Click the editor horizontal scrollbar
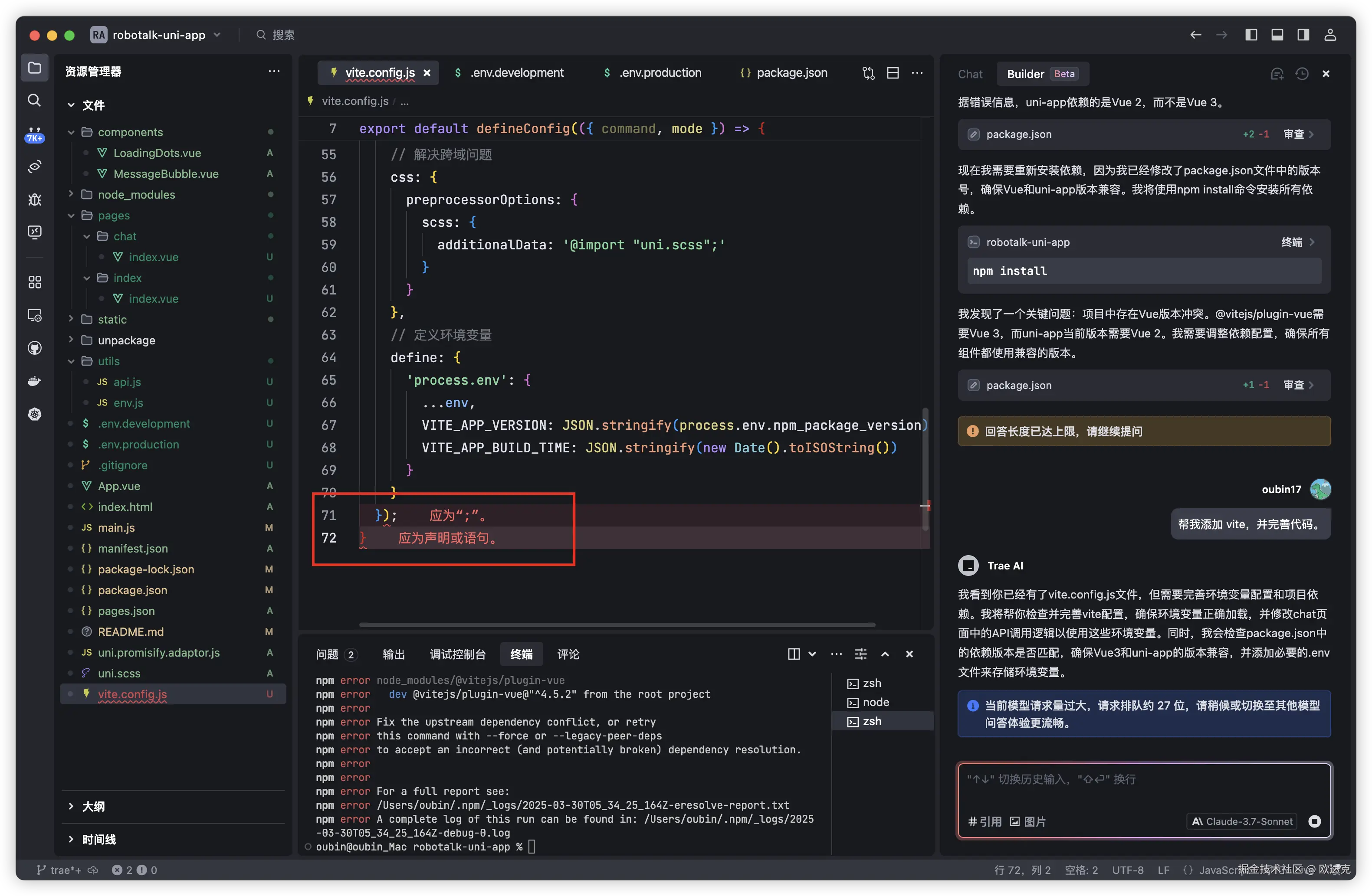Screen dimensions: 1372x896 pyautogui.click(x=617, y=624)
